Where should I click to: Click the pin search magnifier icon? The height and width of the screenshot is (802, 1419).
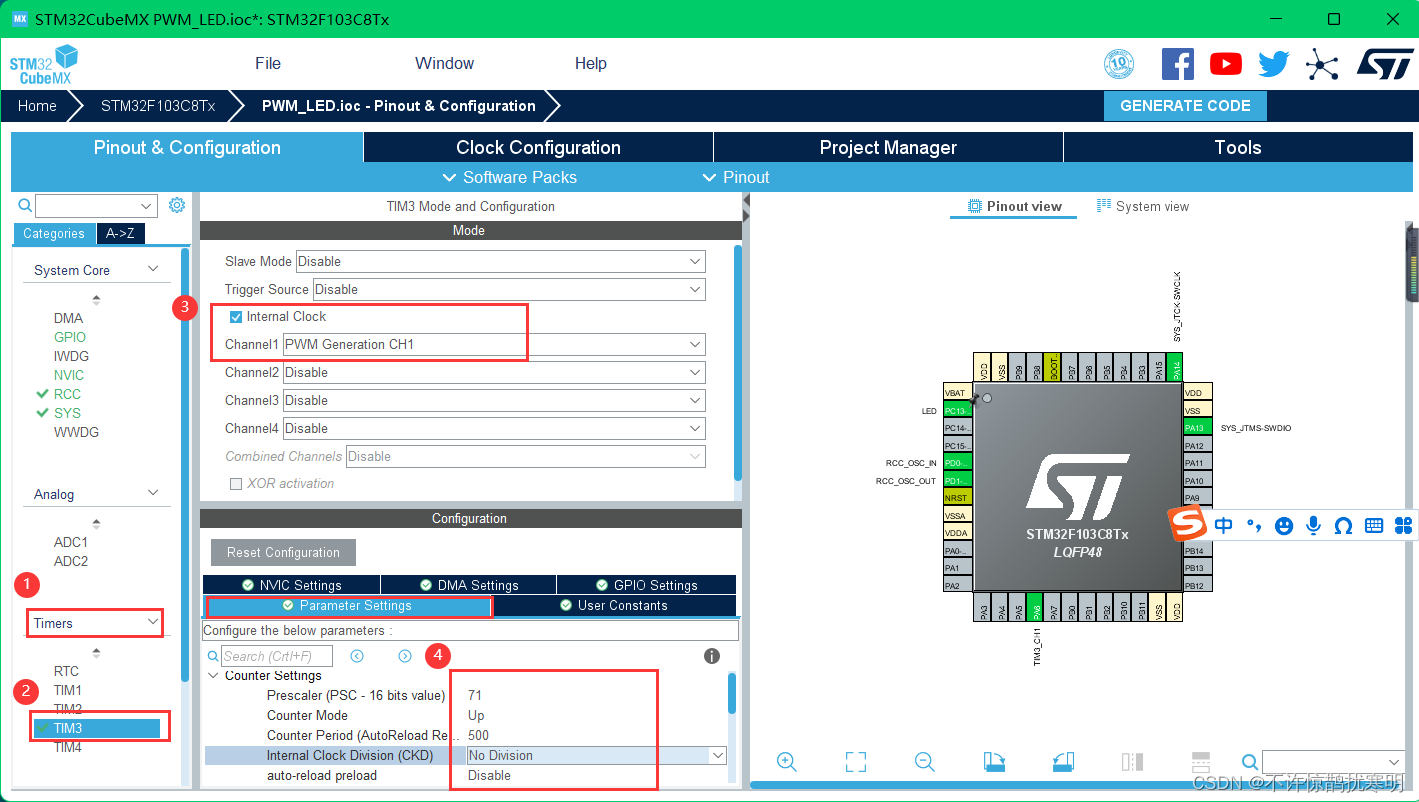pyautogui.click(x=1250, y=762)
